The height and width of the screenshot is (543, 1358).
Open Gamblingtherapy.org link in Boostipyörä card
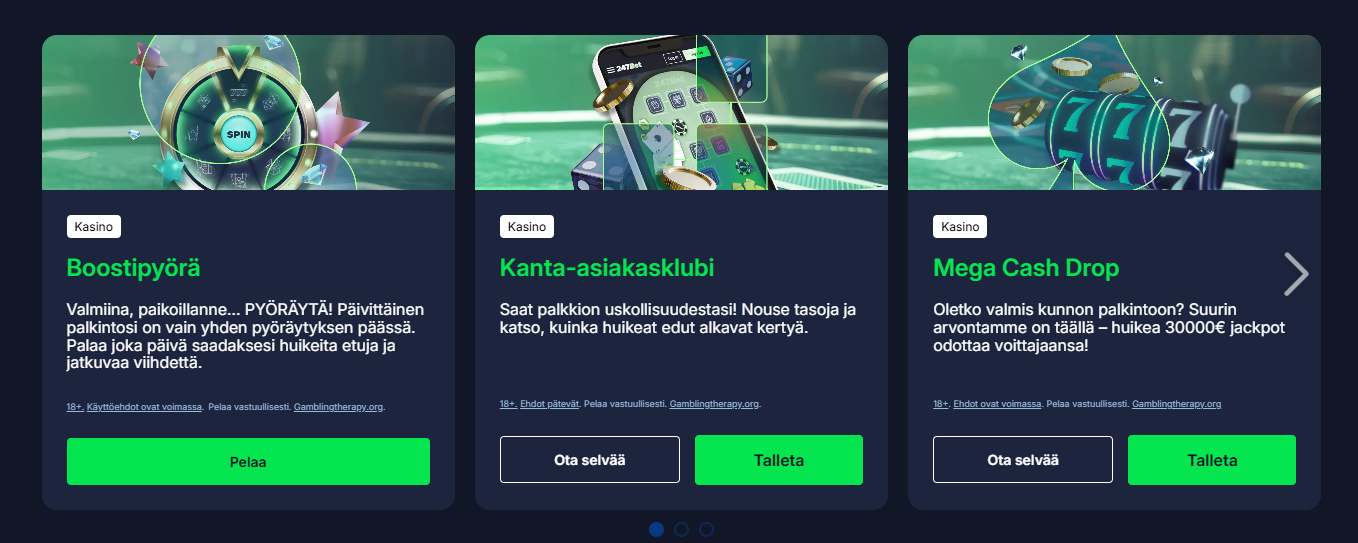(339, 407)
